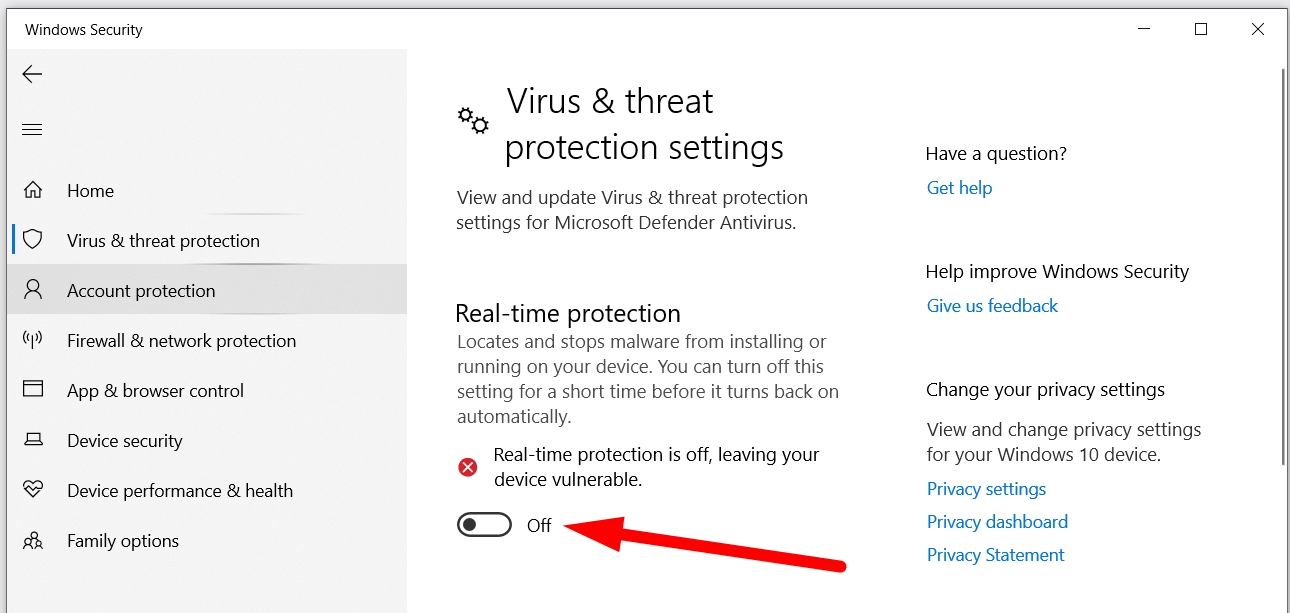Image resolution: width=1290 pixels, height=613 pixels.
Task: Click the vertical scrollbar on the right
Action: click(x=1284, y=265)
